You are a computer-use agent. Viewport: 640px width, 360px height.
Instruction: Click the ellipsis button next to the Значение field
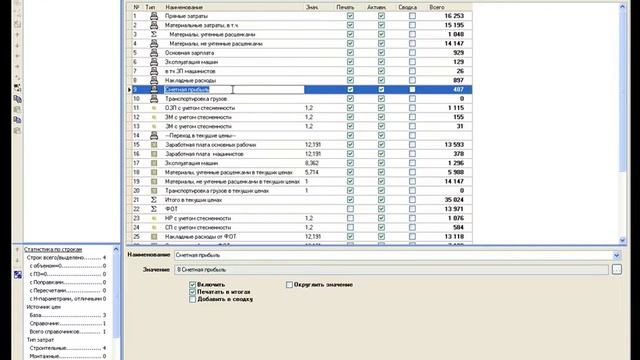click(x=617, y=269)
